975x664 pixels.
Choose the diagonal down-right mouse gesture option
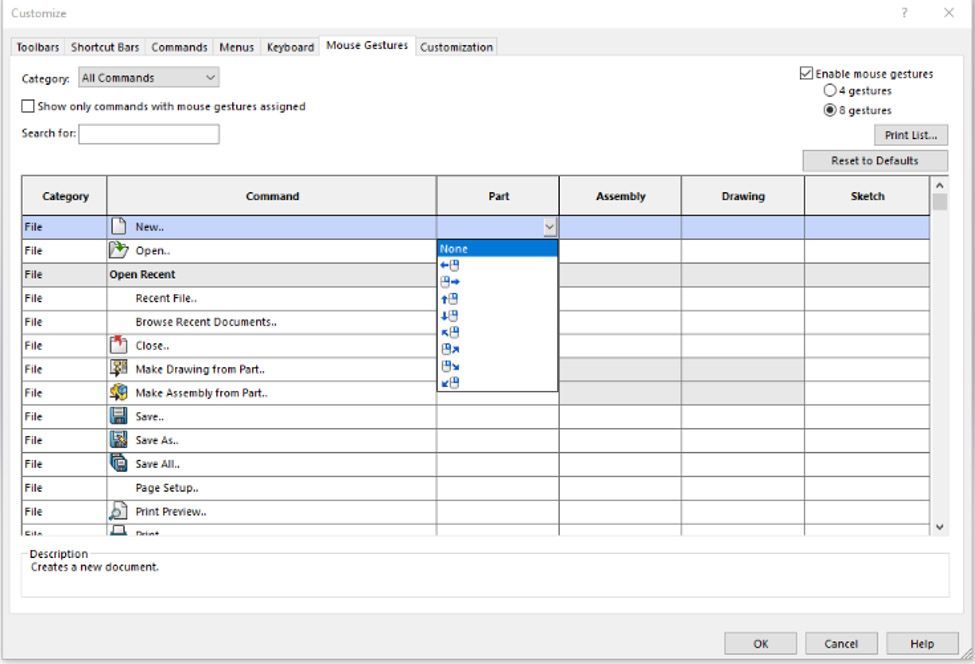click(450, 366)
